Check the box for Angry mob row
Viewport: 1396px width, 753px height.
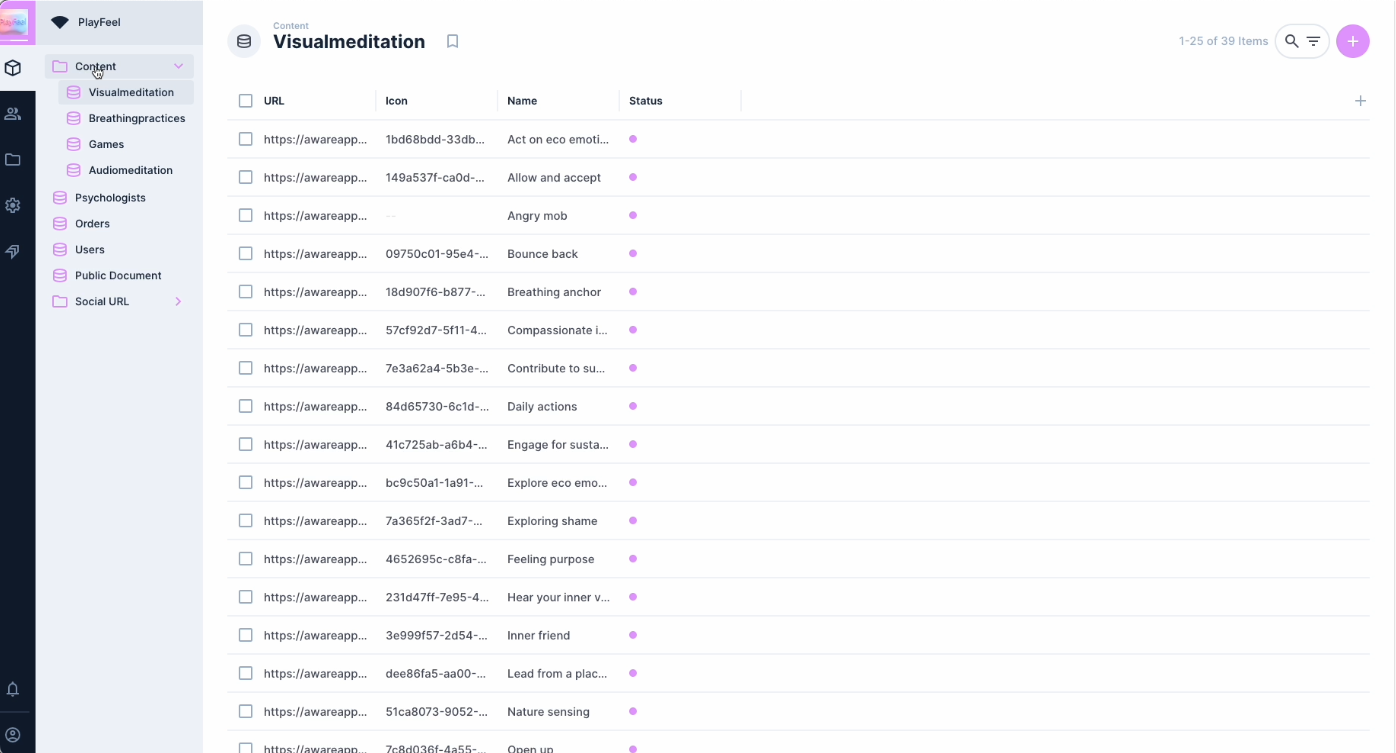246,216
